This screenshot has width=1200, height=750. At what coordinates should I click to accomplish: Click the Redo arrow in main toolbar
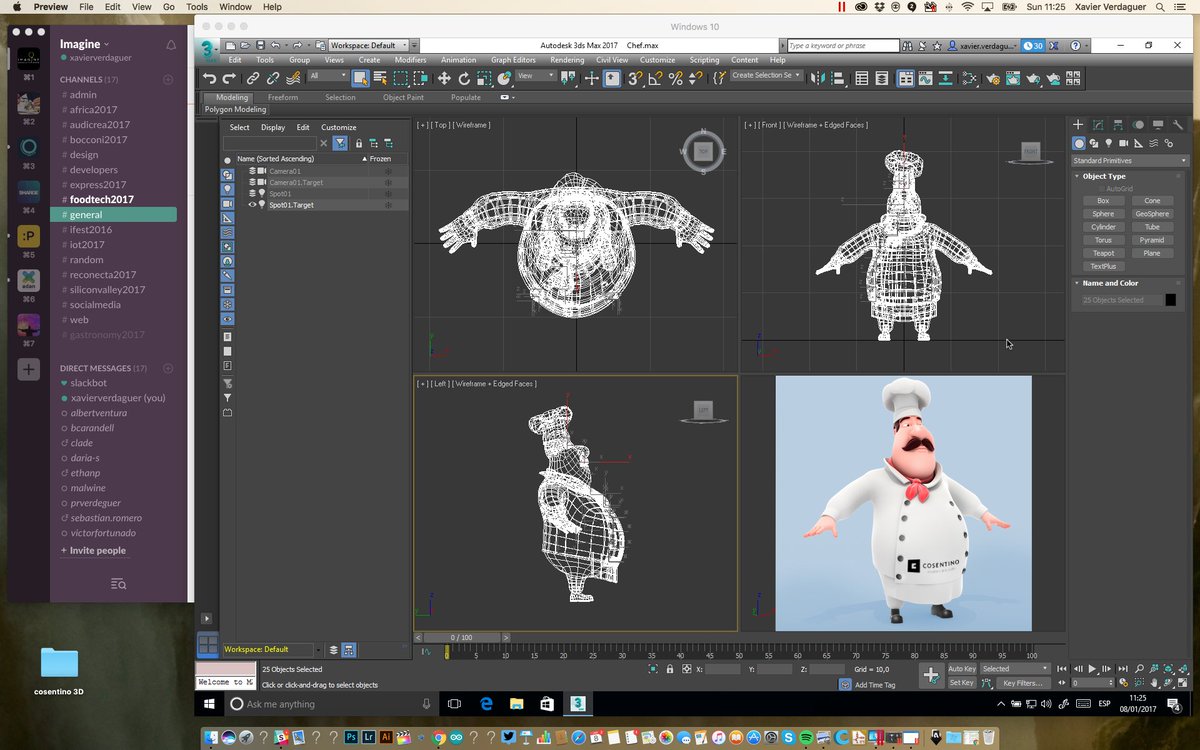(229, 78)
